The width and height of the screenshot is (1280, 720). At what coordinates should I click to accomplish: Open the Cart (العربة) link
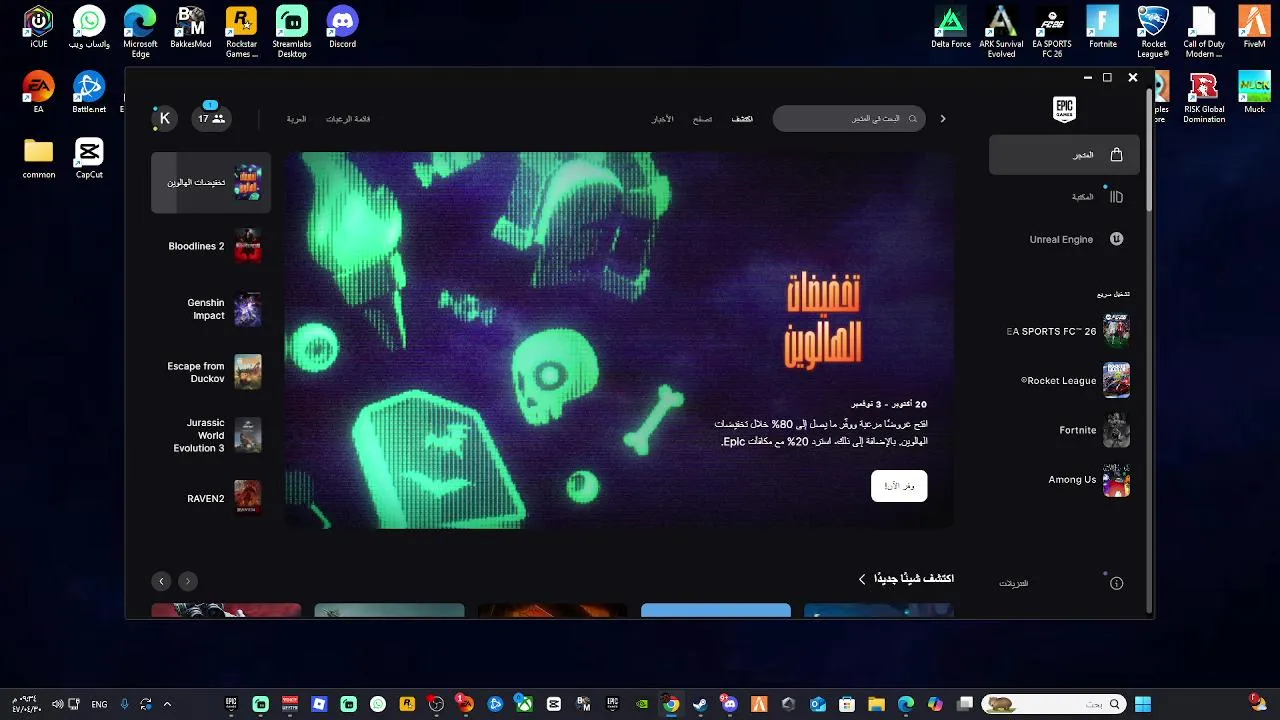point(297,119)
